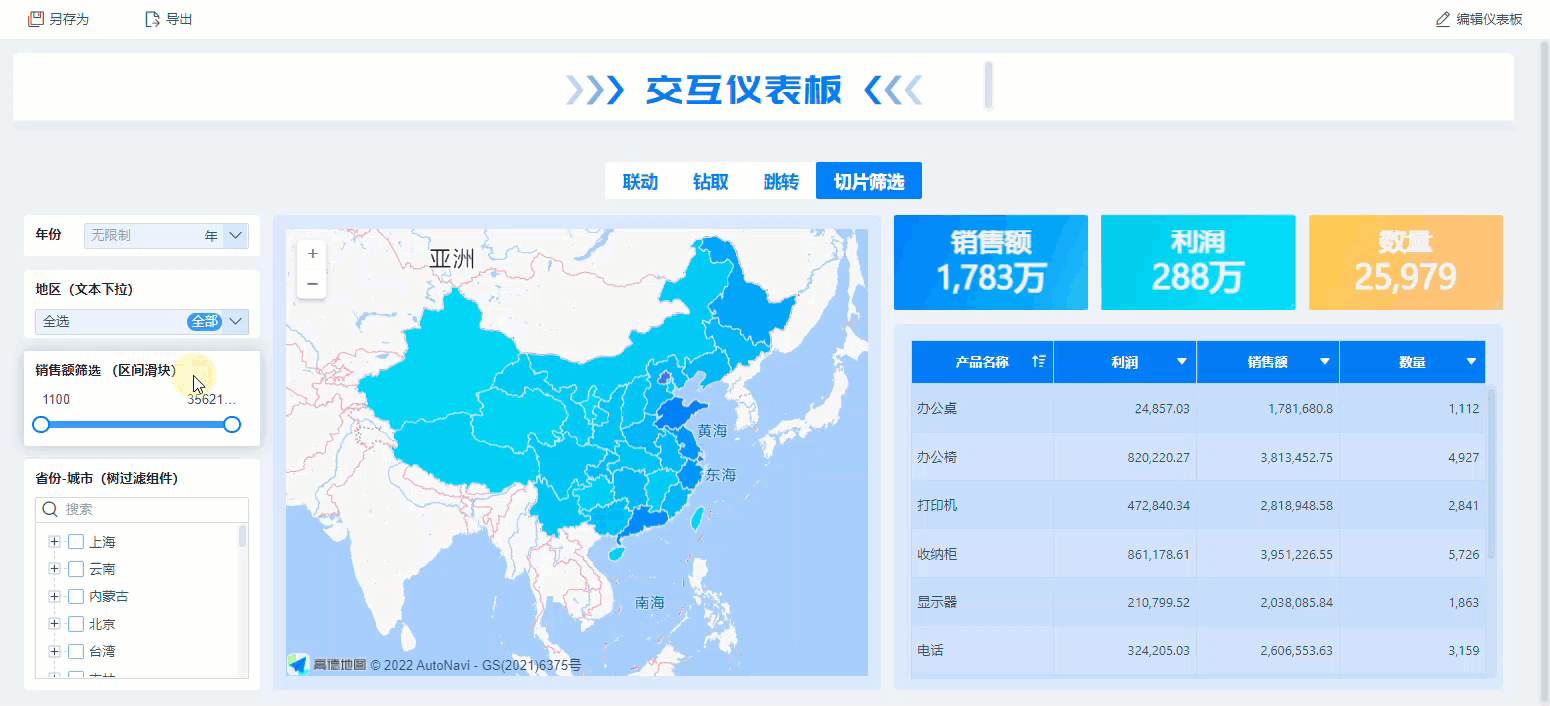Click the 交互仪表板 title text

743,90
